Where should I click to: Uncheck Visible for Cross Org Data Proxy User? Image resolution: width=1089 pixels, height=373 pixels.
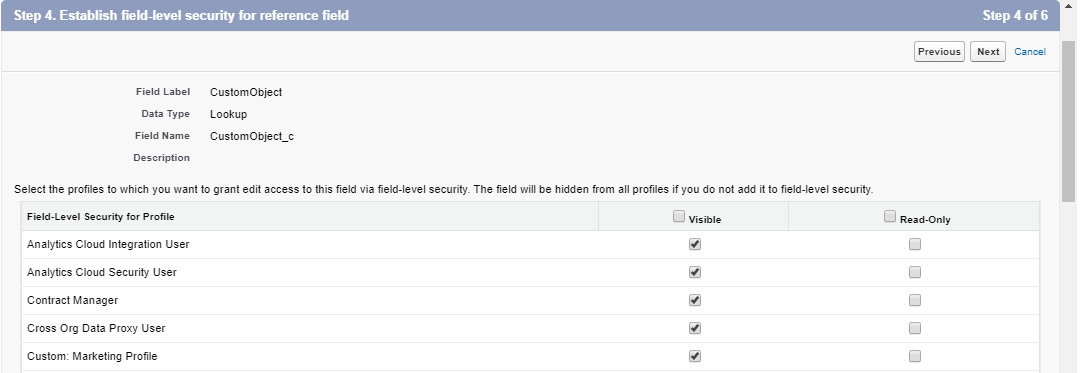click(695, 328)
